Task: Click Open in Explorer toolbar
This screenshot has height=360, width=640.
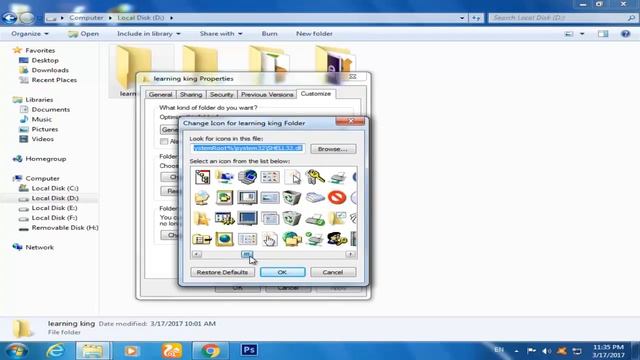Action: [84, 34]
